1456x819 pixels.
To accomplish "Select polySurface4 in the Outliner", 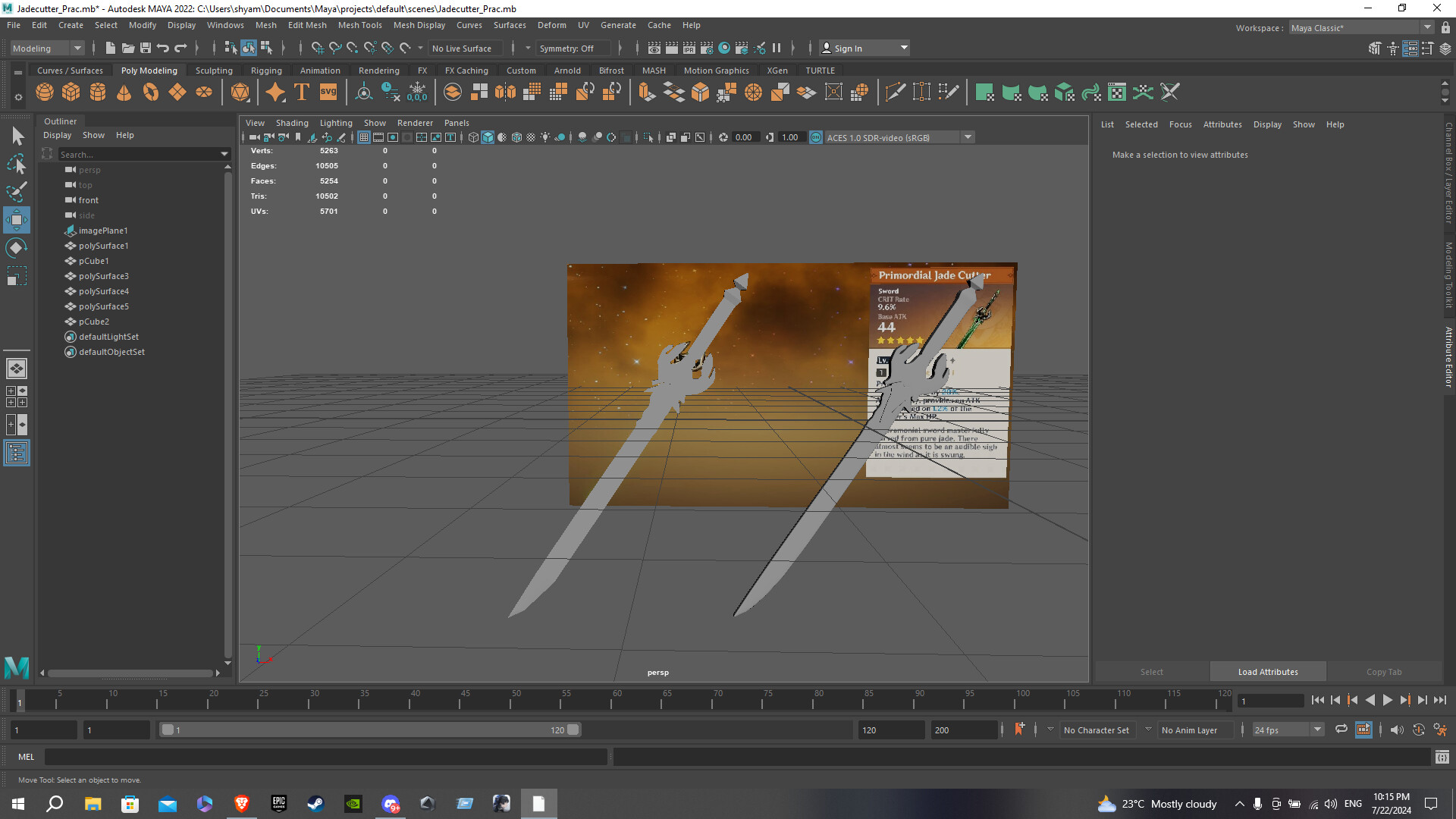I will coord(103,291).
